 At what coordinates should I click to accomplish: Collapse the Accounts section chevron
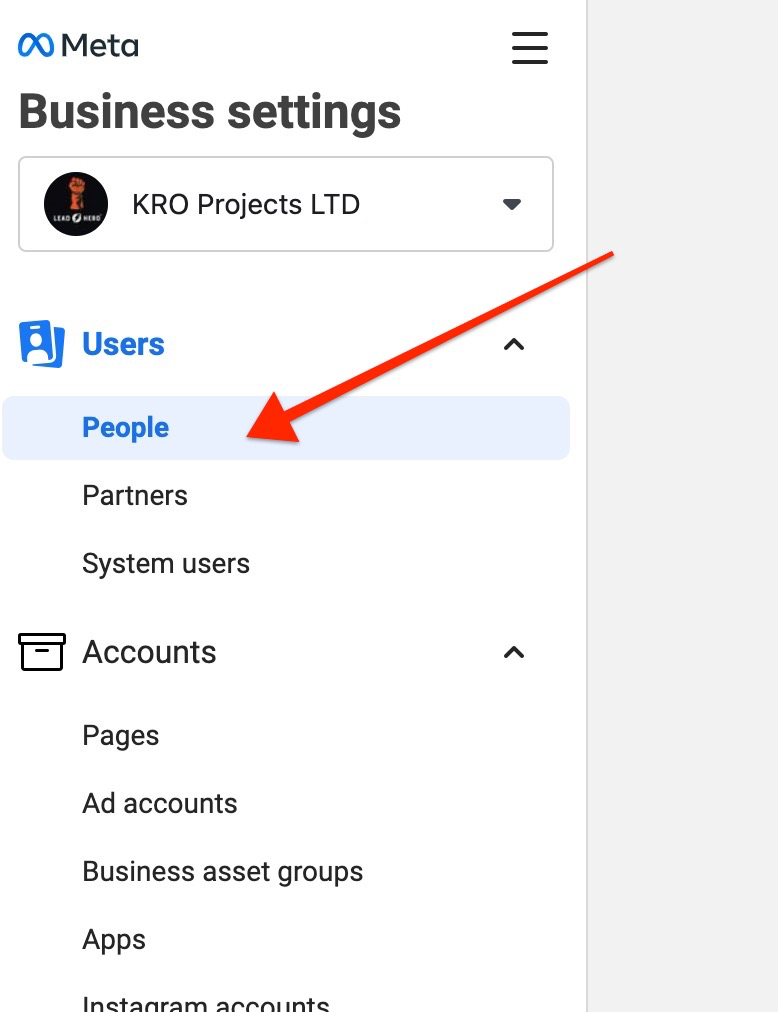(514, 652)
